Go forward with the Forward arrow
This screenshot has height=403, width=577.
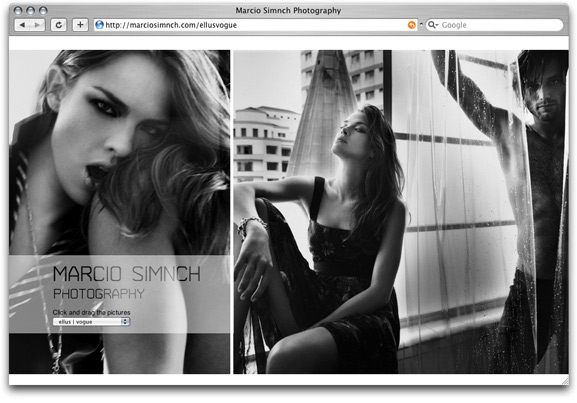tap(38, 25)
